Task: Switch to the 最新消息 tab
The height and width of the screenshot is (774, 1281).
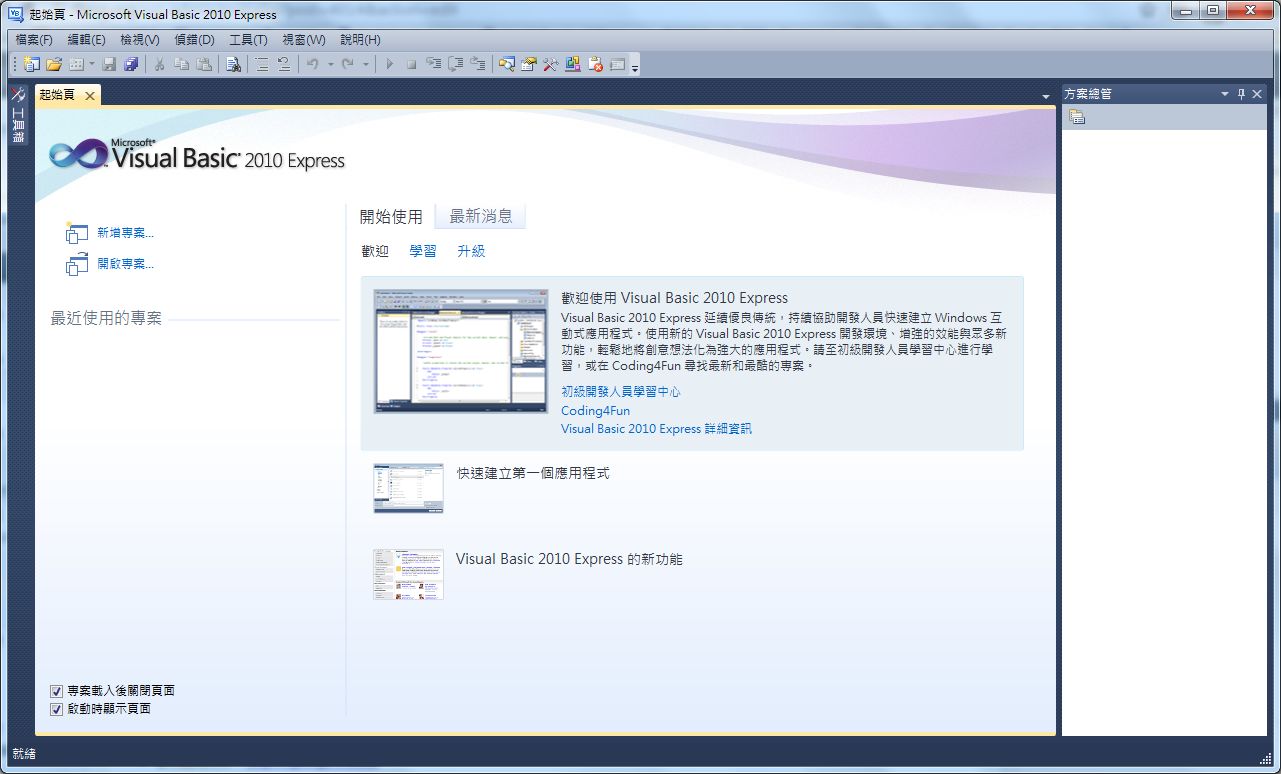Action: click(481, 216)
